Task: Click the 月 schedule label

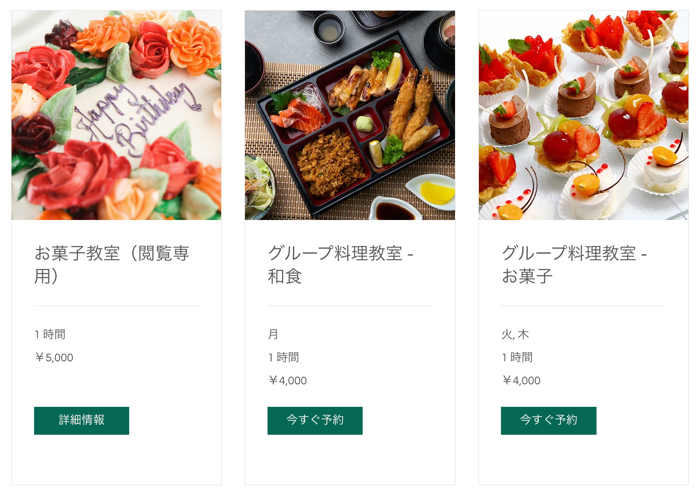Action: click(x=273, y=334)
